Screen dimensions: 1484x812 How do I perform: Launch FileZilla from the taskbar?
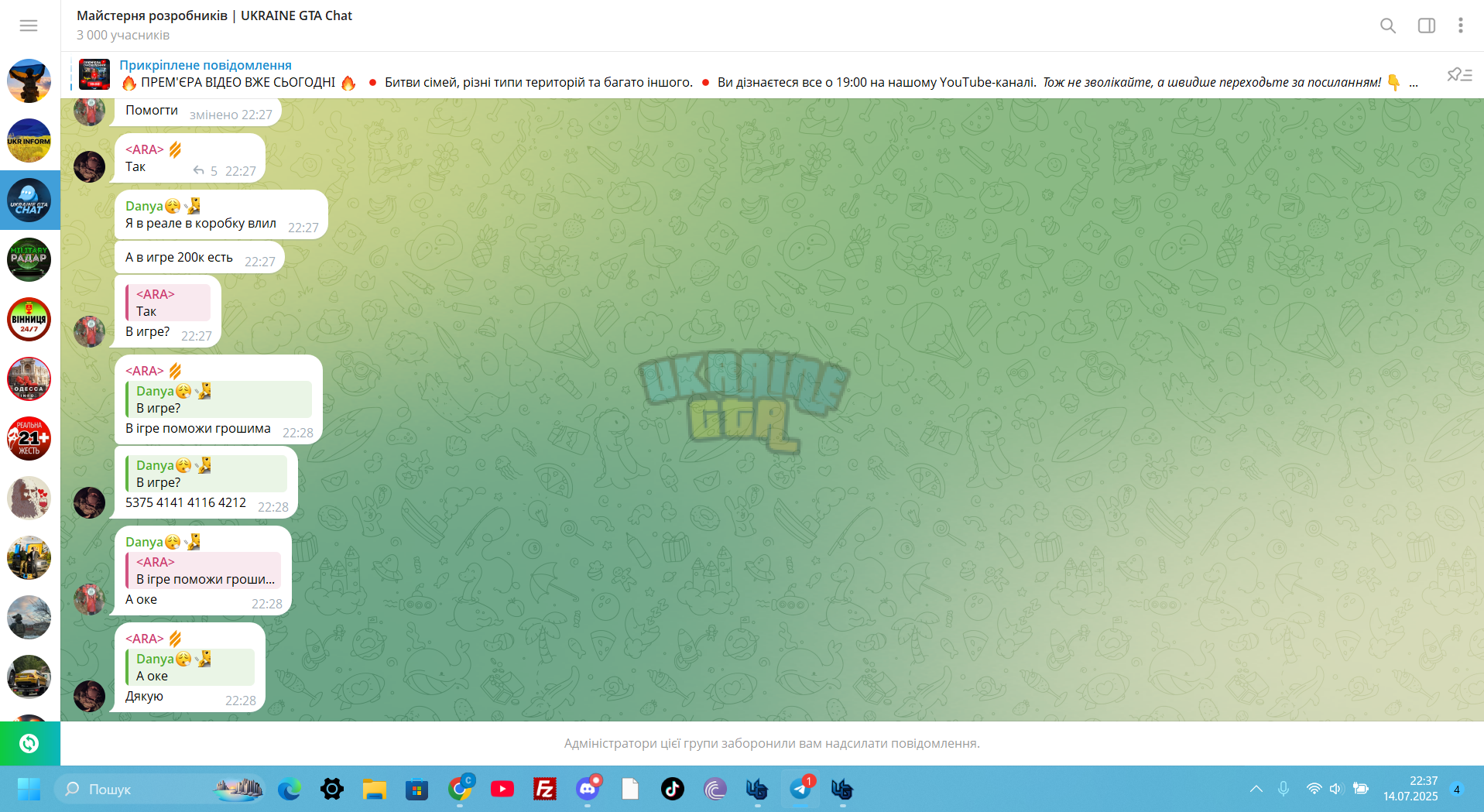(545, 789)
